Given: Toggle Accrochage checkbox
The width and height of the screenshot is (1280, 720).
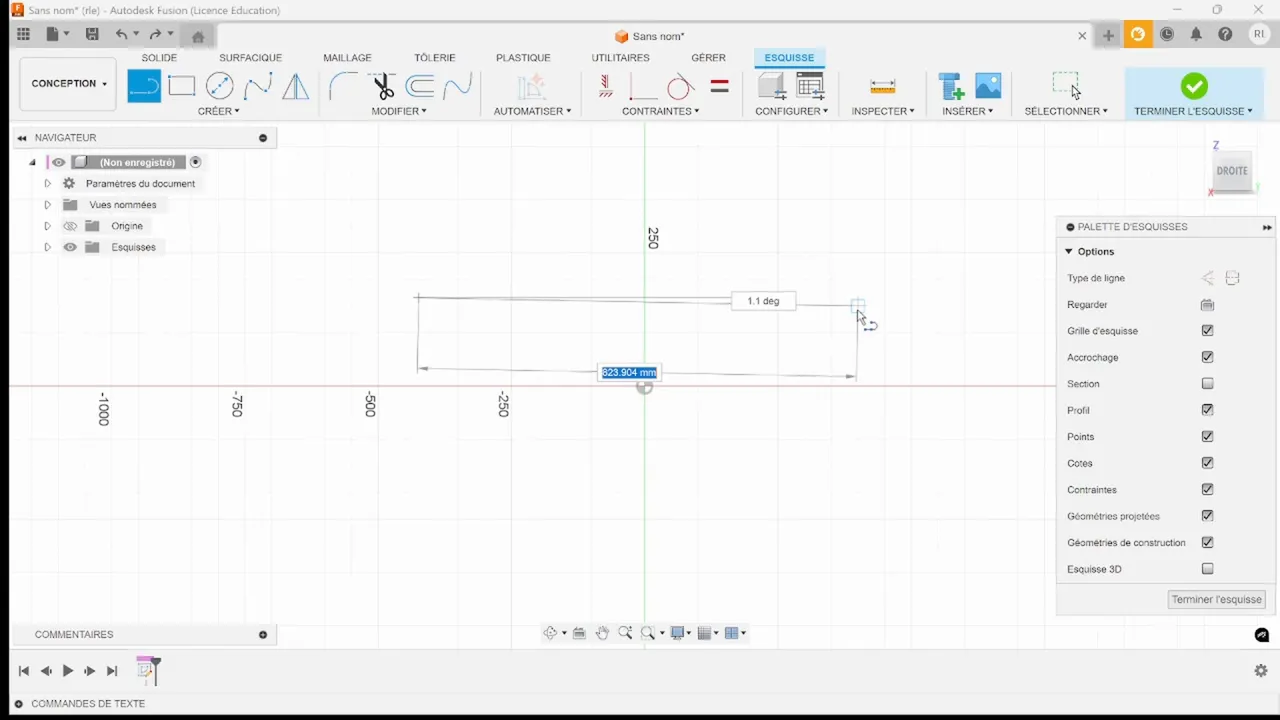Looking at the screenshot, I should pyautogui.click(x=1207, y=357).
